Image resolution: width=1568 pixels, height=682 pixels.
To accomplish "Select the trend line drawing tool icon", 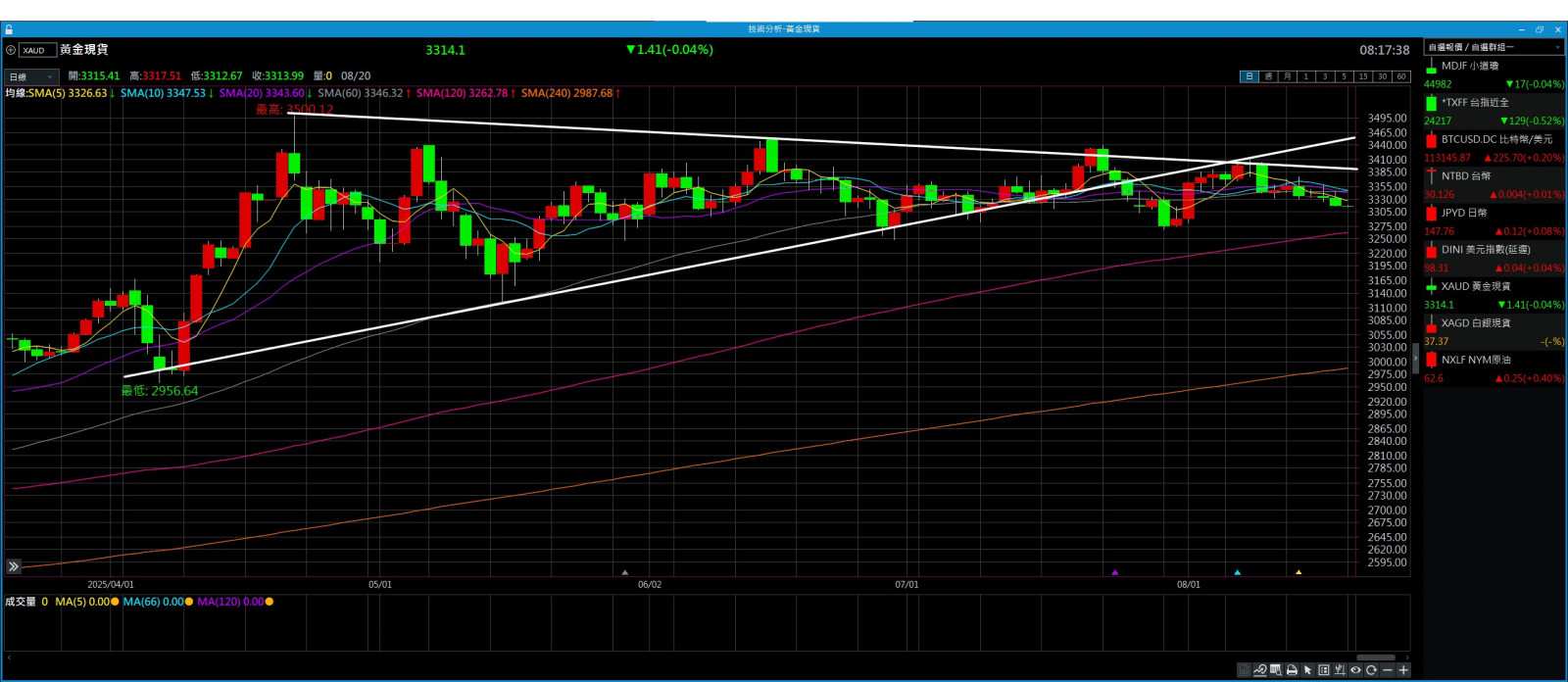I will [1260, 670].
